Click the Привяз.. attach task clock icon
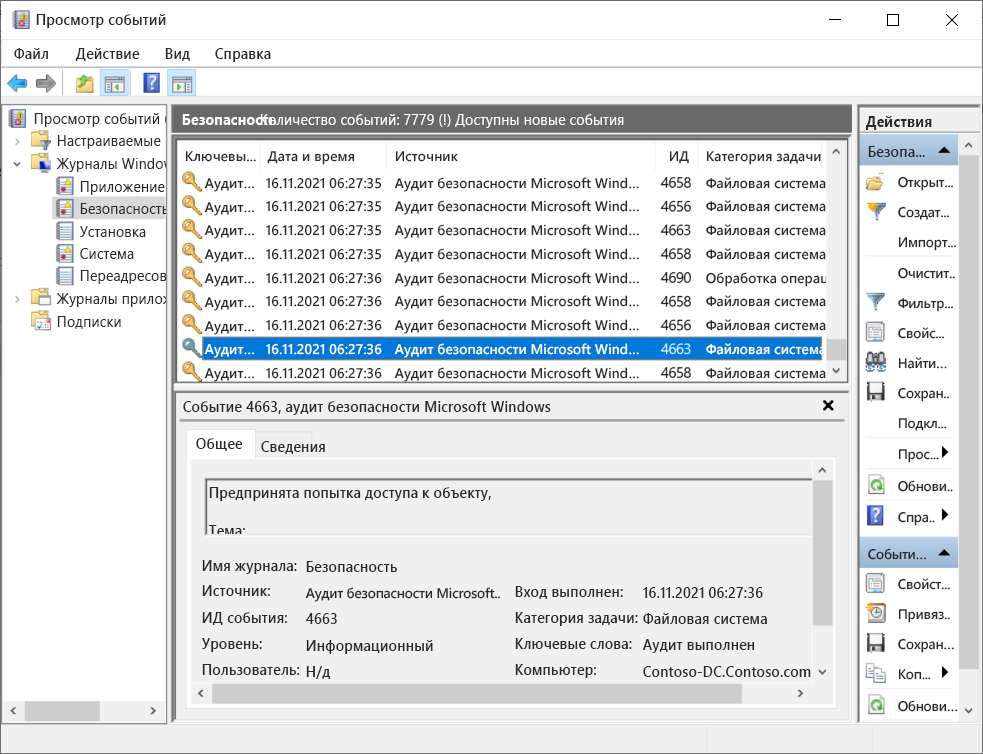The height and width of the screenshot is (754, 983). (x=876, y=614)
